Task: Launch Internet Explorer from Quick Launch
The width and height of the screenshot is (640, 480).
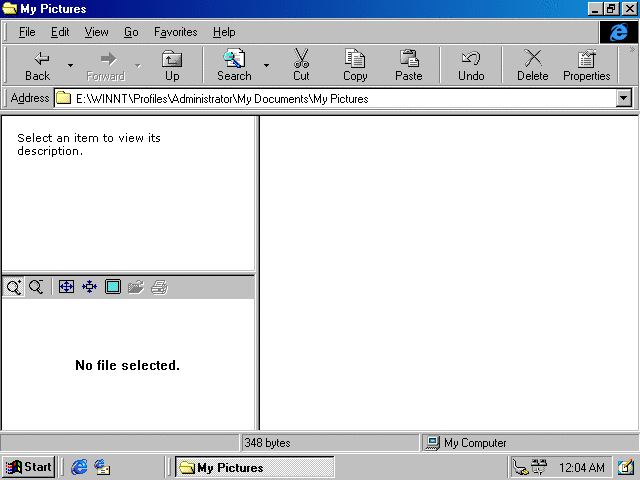Action: click(79, 467)
